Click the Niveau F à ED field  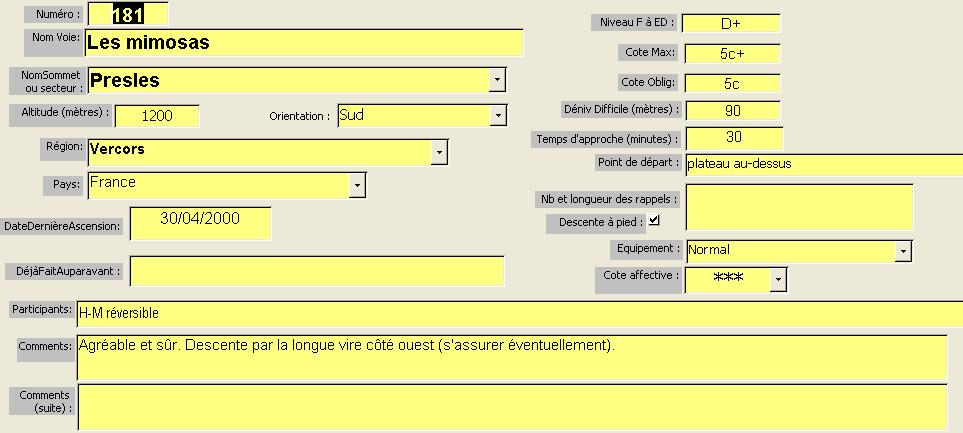[731, 23]
